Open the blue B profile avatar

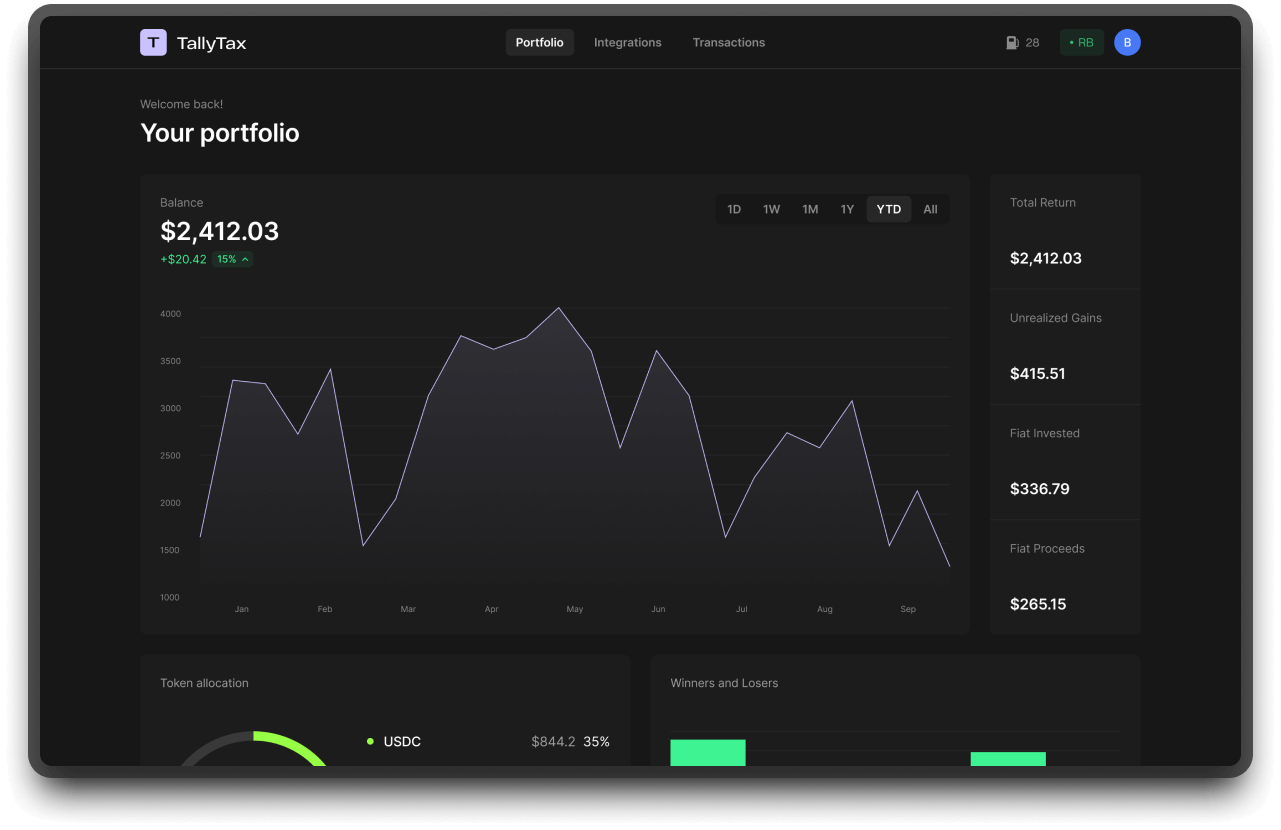click(x=1127, y=42)
